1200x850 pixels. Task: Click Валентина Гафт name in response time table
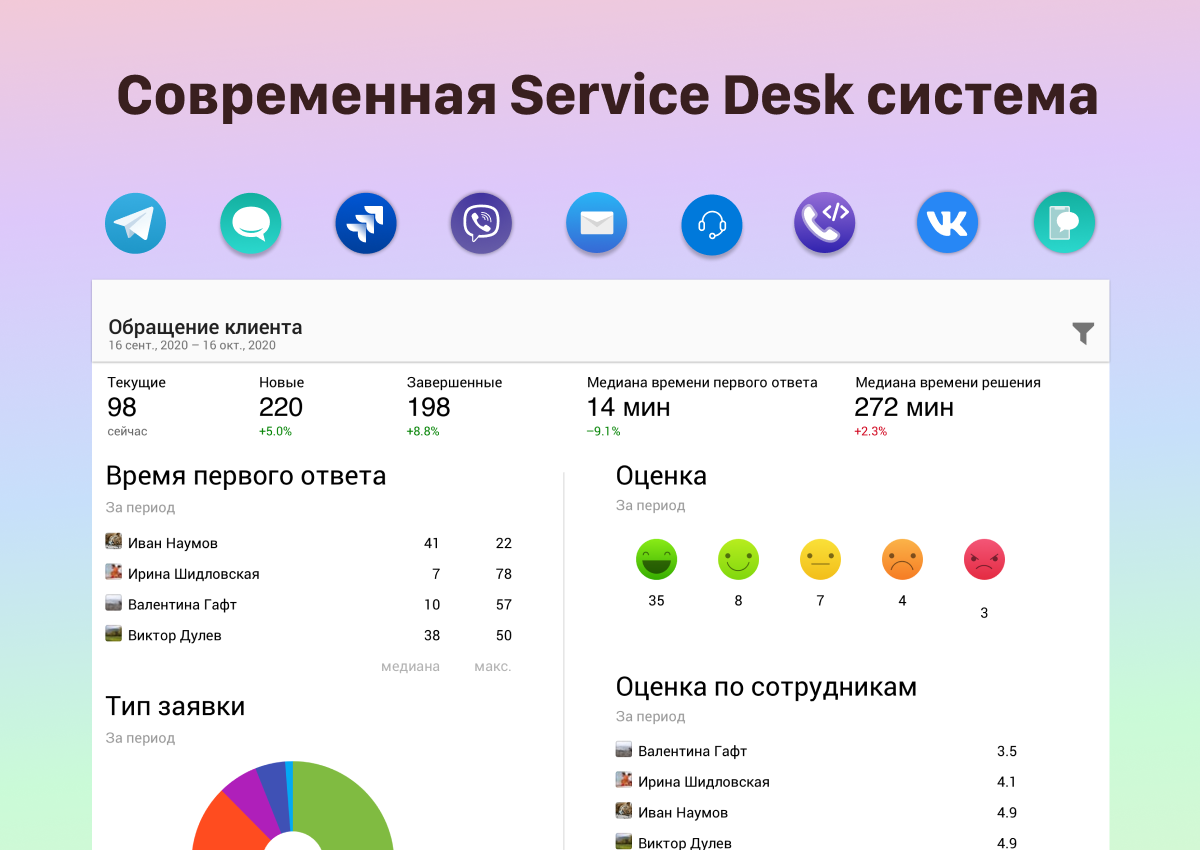click(x=182, y=605)
